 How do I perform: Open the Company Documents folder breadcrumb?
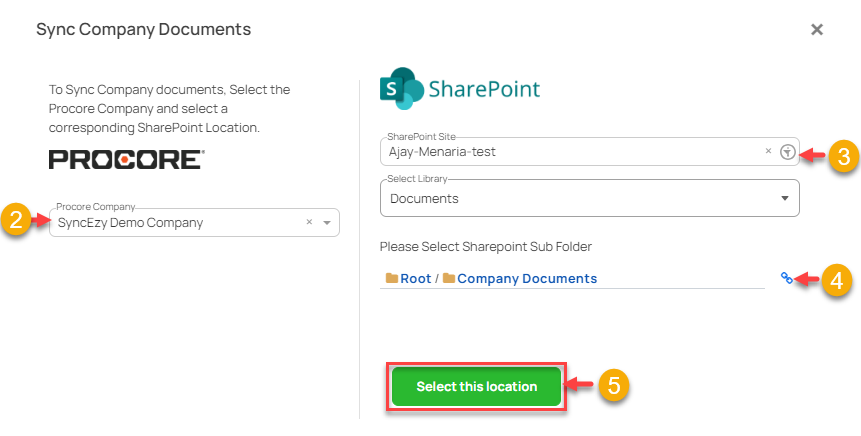pyautogui.click(x=520, y=278)
